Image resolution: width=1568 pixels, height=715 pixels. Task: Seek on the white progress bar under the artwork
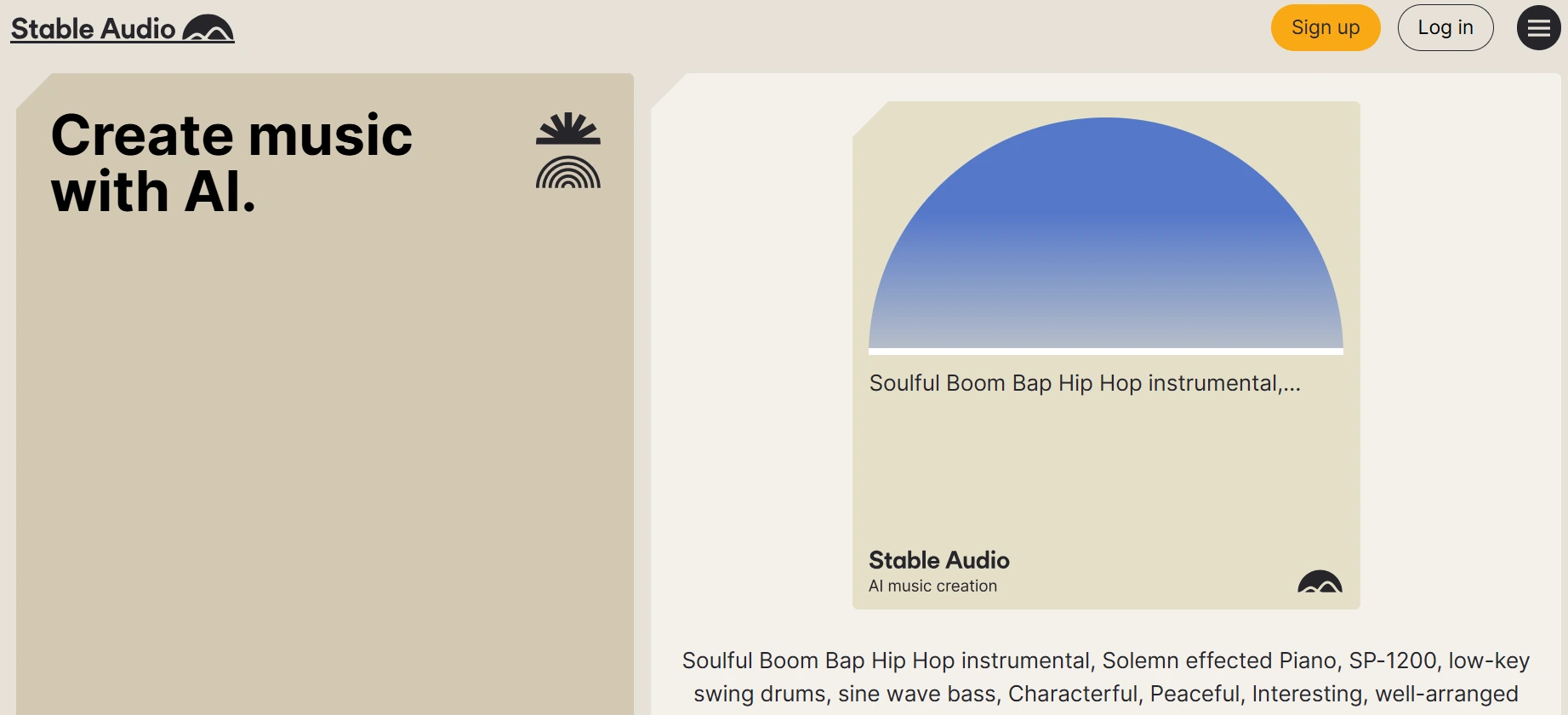point(1105,351)
